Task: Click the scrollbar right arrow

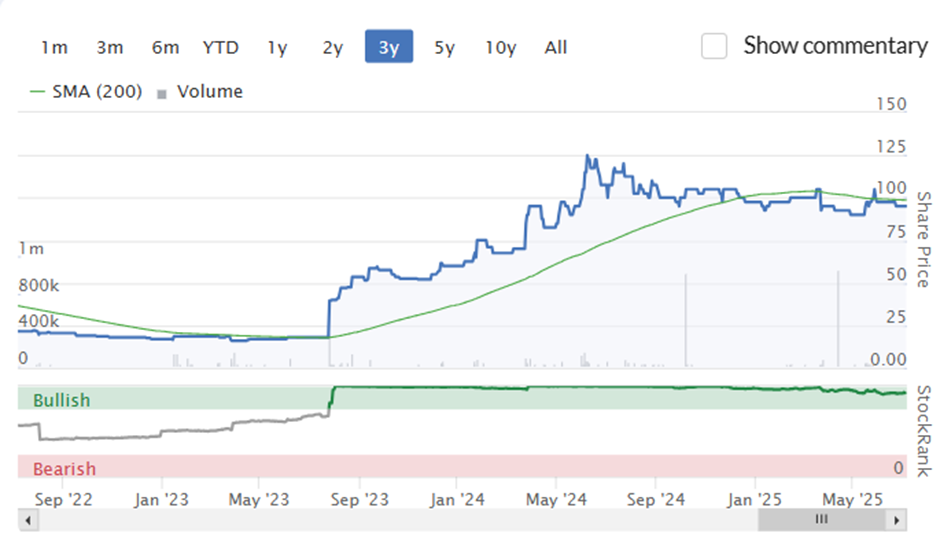Action: [x=897, y=520]
